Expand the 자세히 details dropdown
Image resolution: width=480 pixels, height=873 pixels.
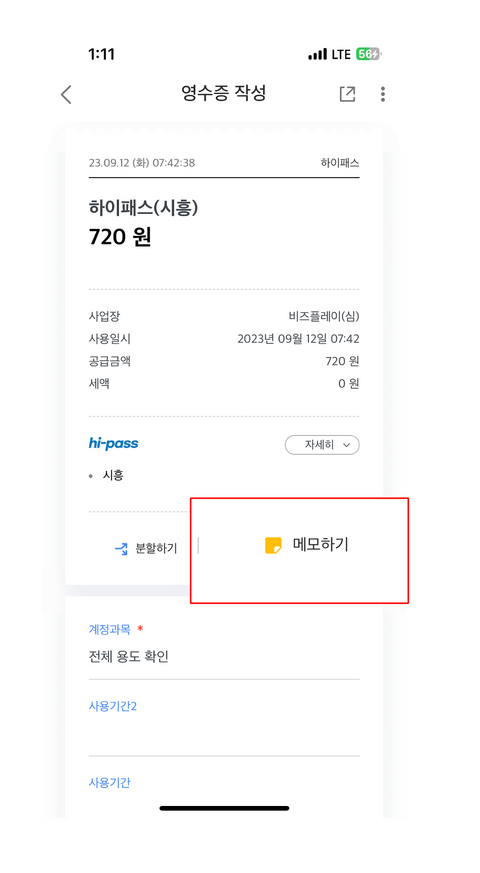coord(322,445)
